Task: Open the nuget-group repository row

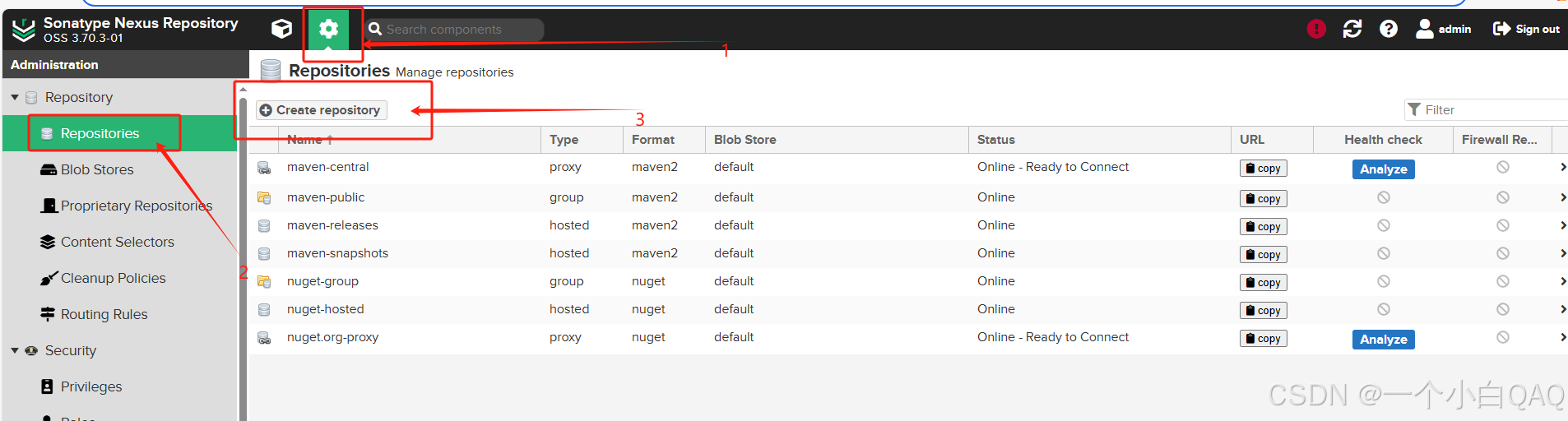Action: coord(908,281)
